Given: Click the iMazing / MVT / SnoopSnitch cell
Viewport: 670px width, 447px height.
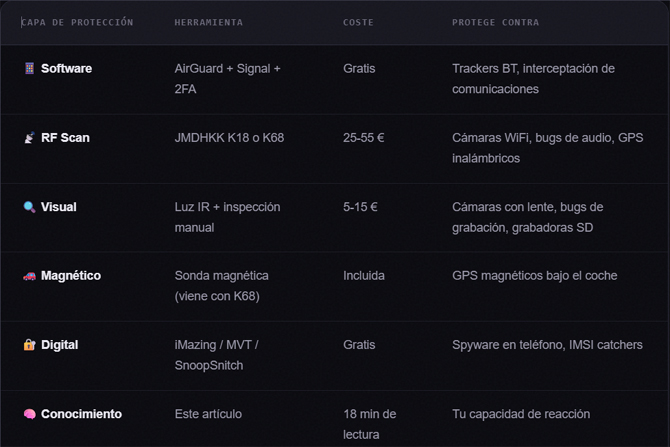Looking at the screenshot, I should [217, 355].
